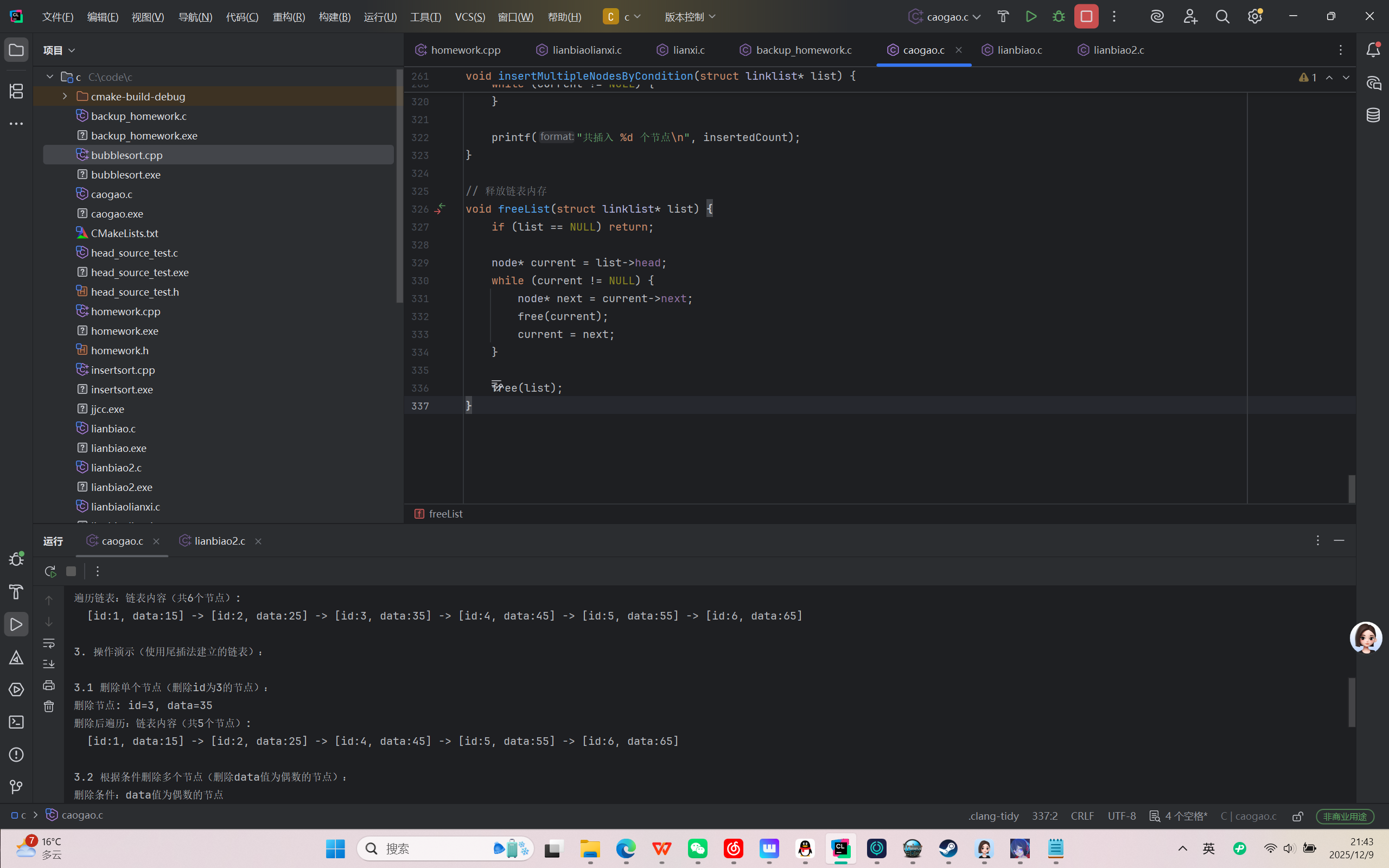Stop the running caogao.c process

pyautogui.click(x=1086, y=17)
